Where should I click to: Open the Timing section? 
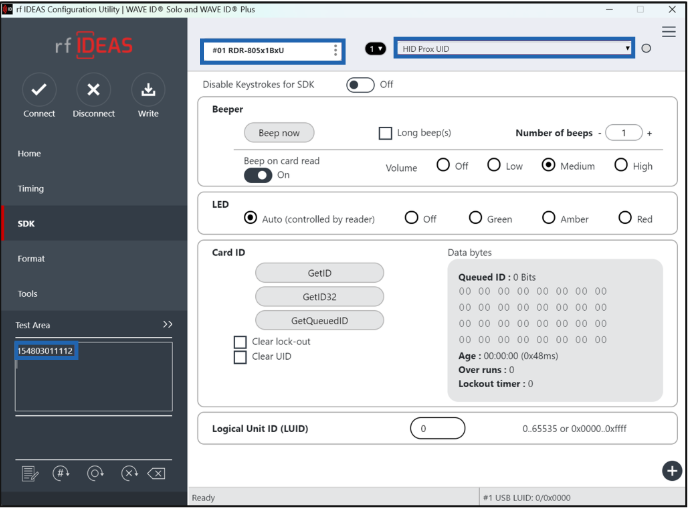tap(93, 189)
